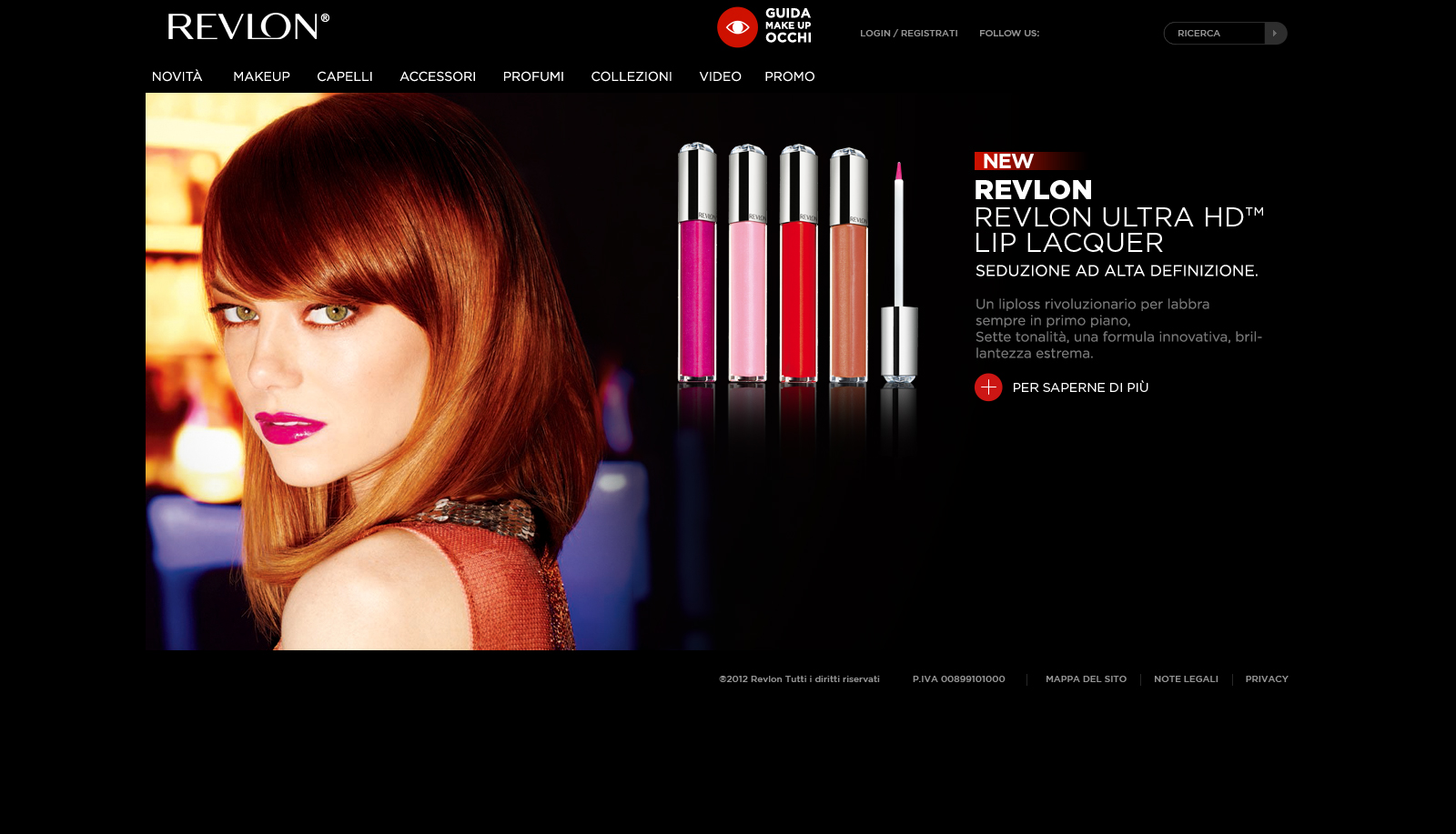
Task: Open the Collezioni menu
Action: [x=632, y=76]
